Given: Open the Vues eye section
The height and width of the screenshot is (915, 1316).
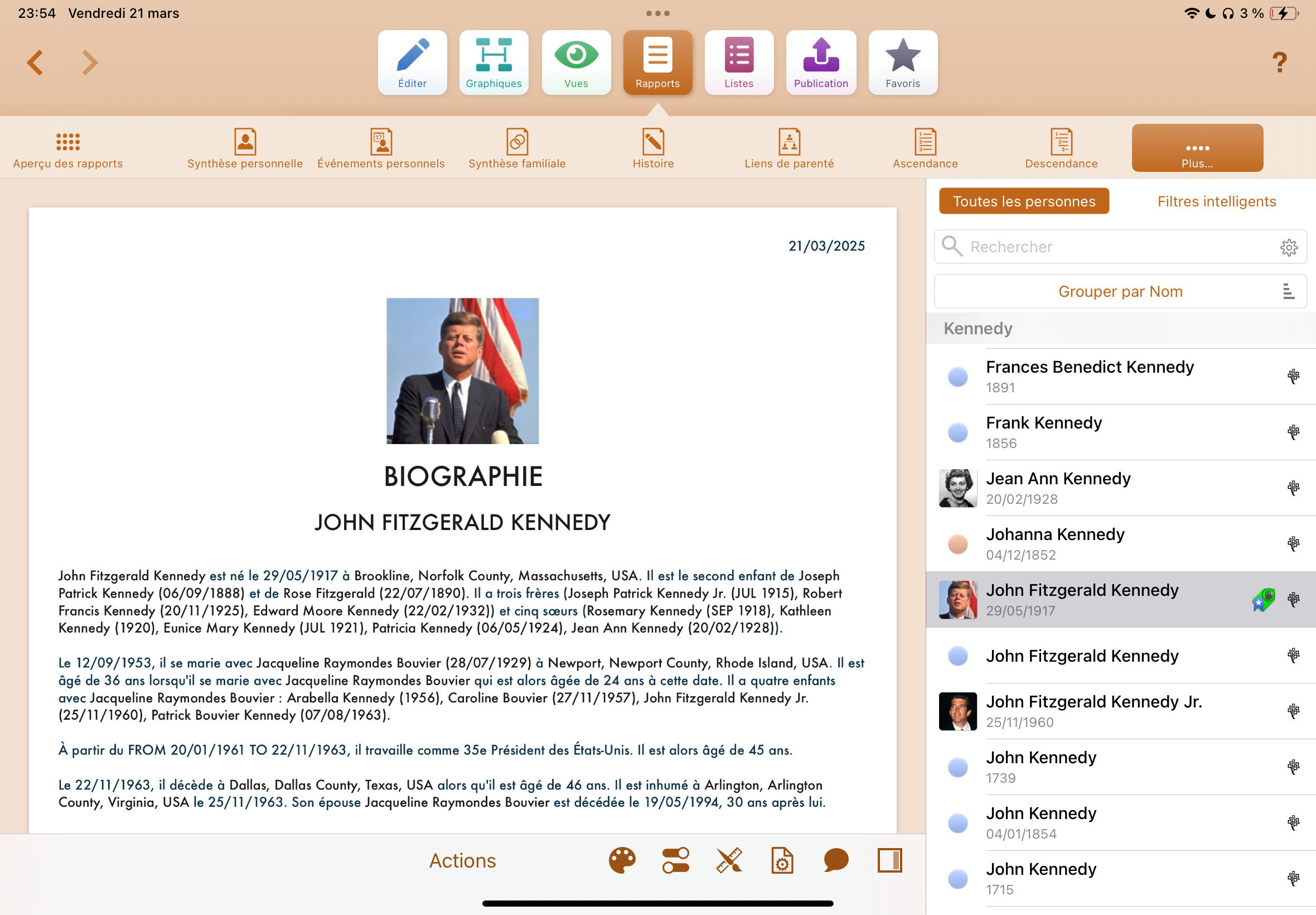Looking at the screenshot, I should [x=576, y=62].
